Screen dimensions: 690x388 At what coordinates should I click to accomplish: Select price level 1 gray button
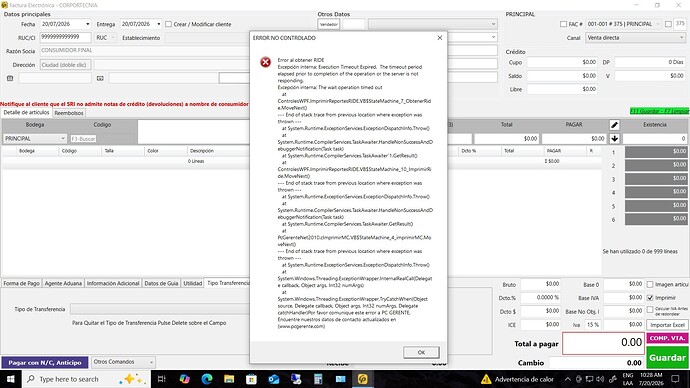656,152
